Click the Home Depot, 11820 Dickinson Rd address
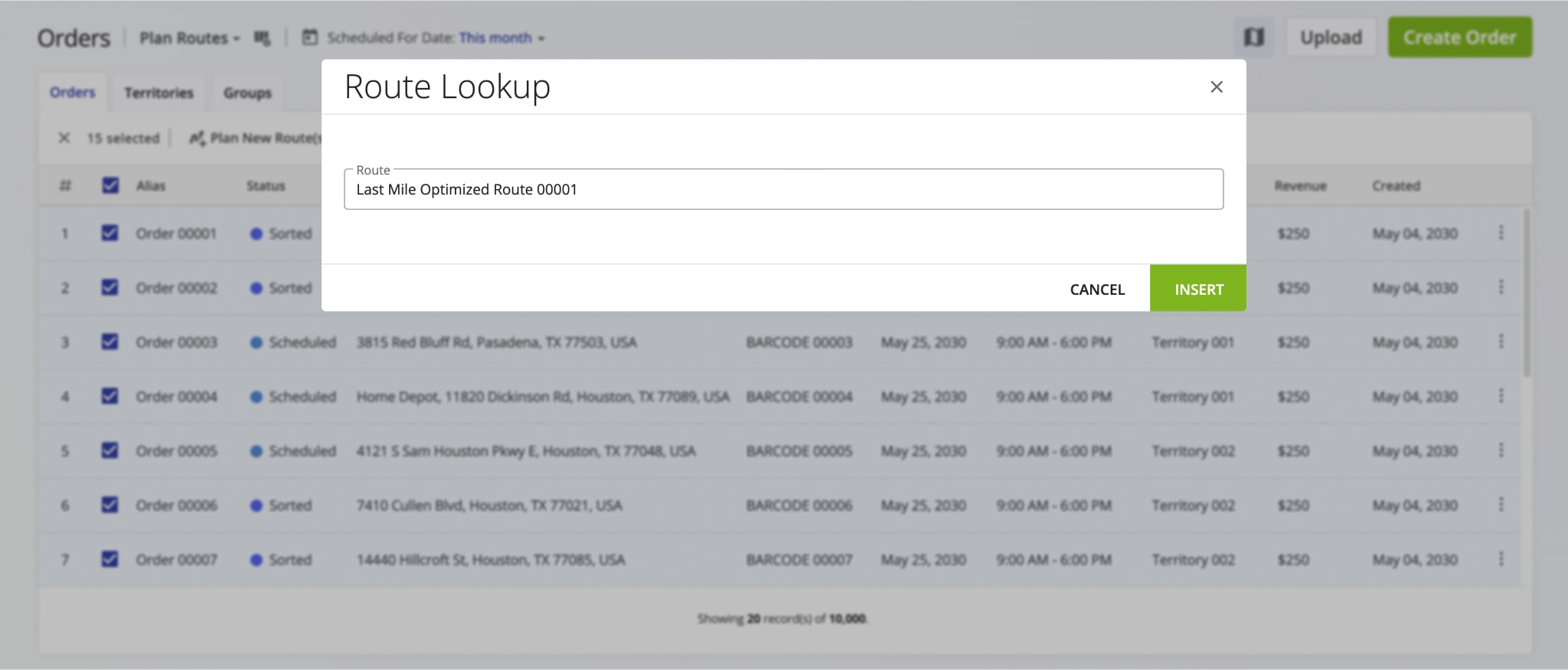The height and width of the screenshot is (670, 1568). [x=543, y=397]
